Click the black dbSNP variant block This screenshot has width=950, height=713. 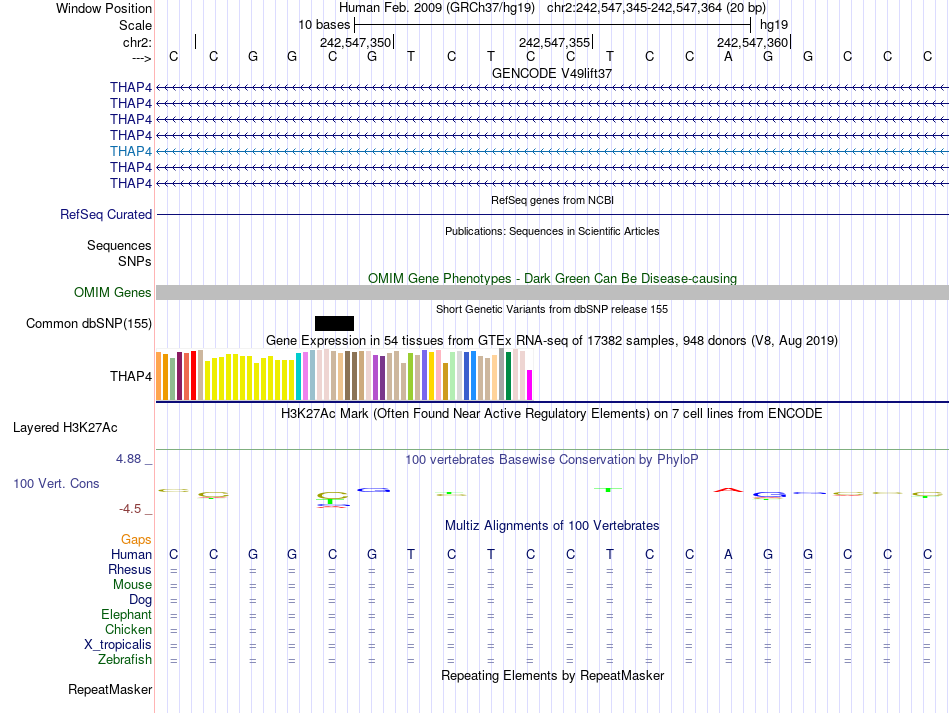pyautogui.click(x=334, y=323)
